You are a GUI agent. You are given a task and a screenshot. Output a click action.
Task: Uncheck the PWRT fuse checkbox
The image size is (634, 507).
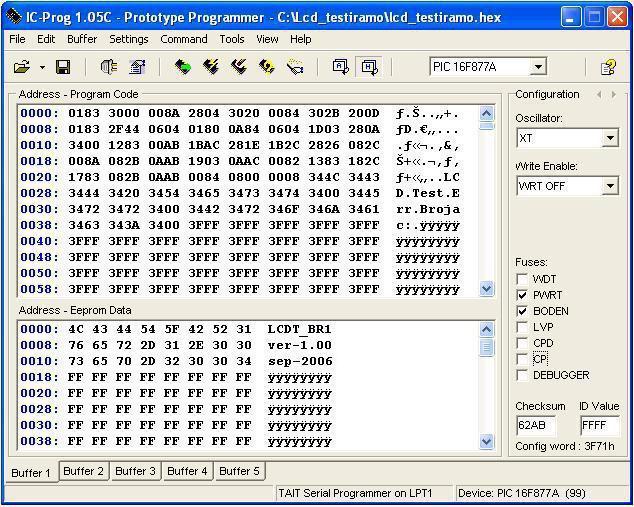point(522,295)
